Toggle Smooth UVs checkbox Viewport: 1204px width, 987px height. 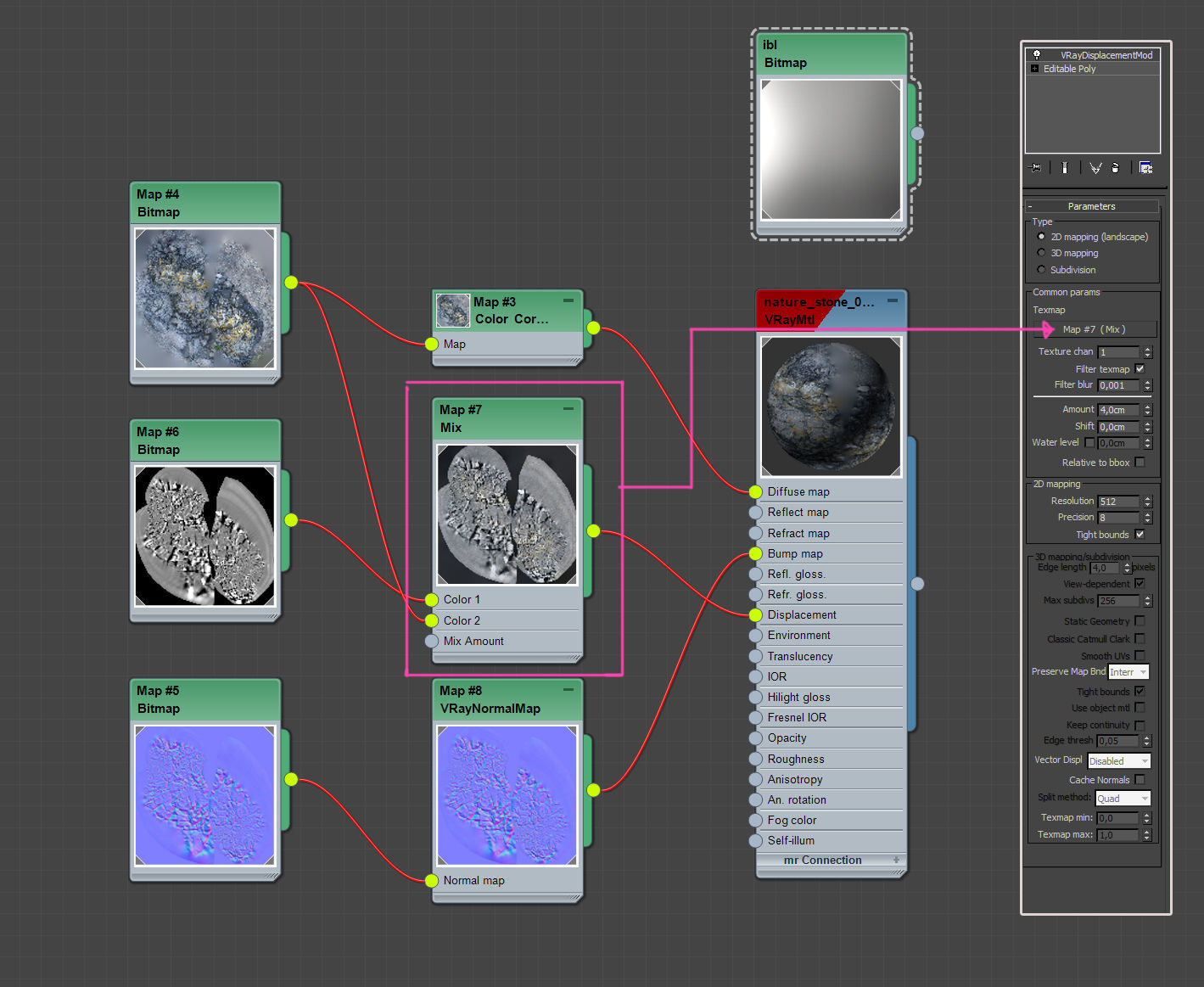pos(1140,655)
